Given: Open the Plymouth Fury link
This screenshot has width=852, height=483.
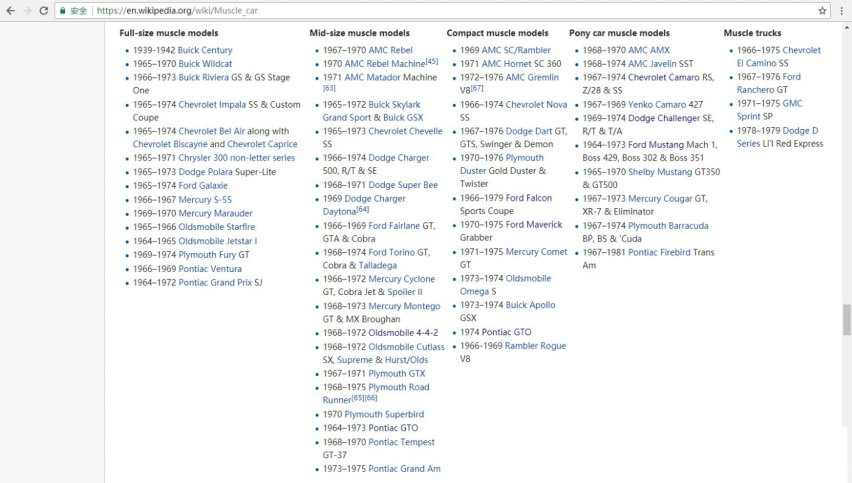Looking at the screenshot, I should 206,254.
